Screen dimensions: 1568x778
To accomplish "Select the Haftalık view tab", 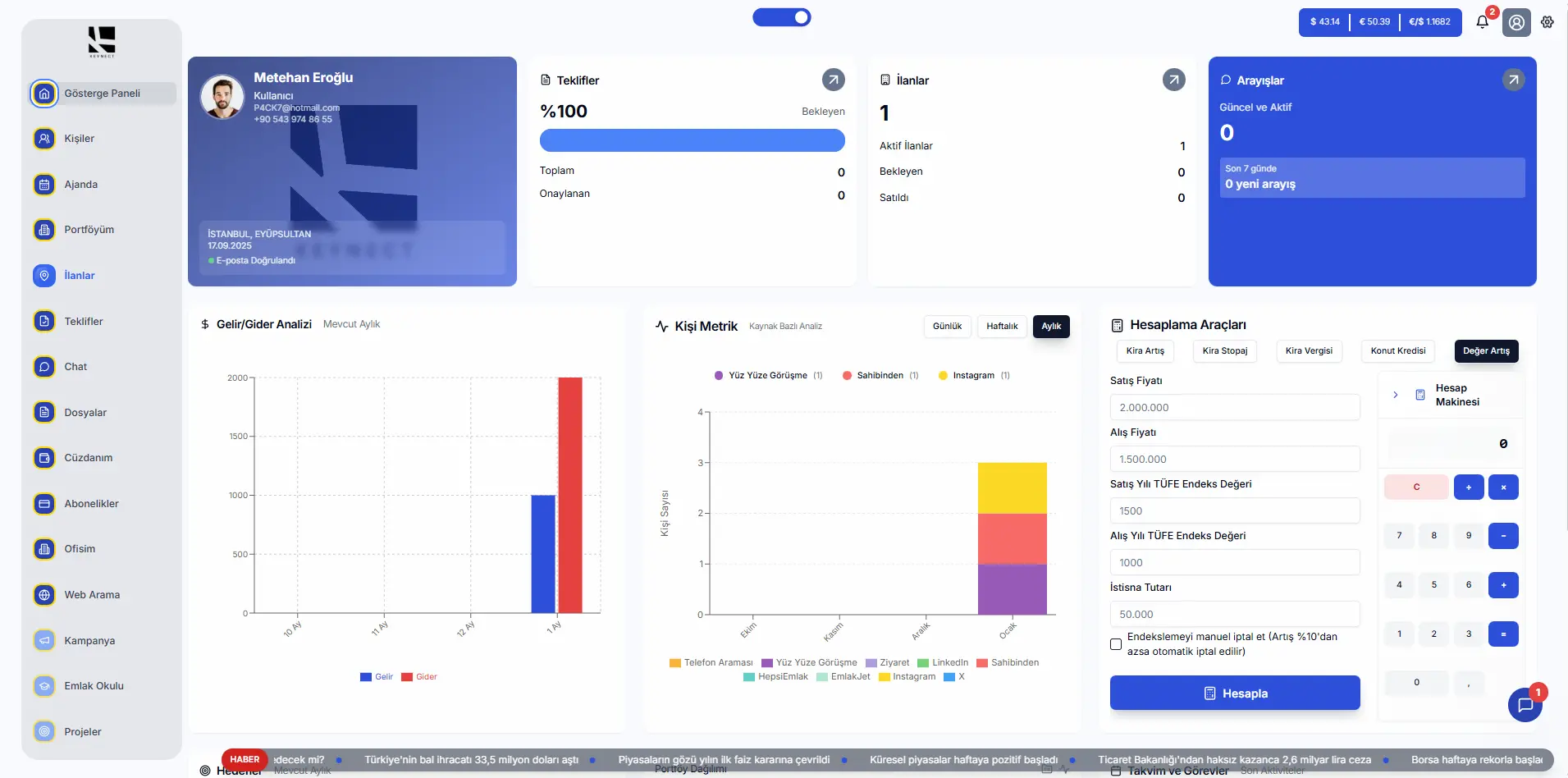I will (1001, 326).
